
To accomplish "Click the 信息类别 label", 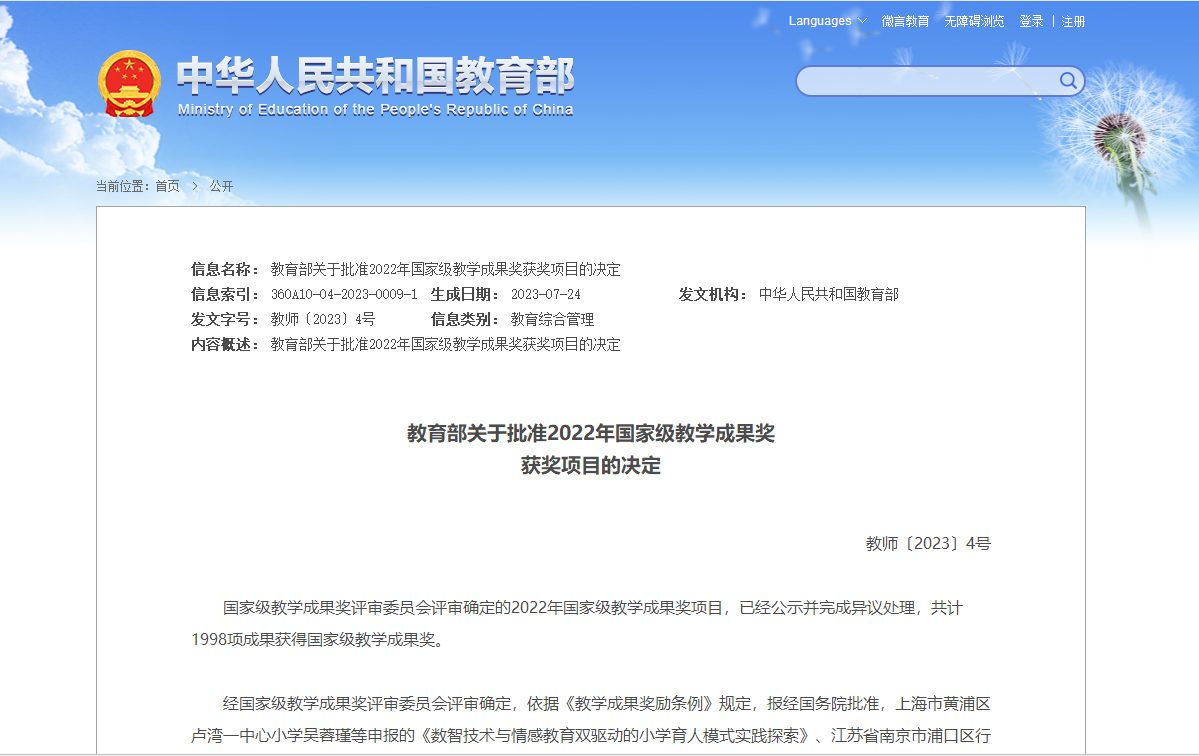I will click(x=465, y=320).
